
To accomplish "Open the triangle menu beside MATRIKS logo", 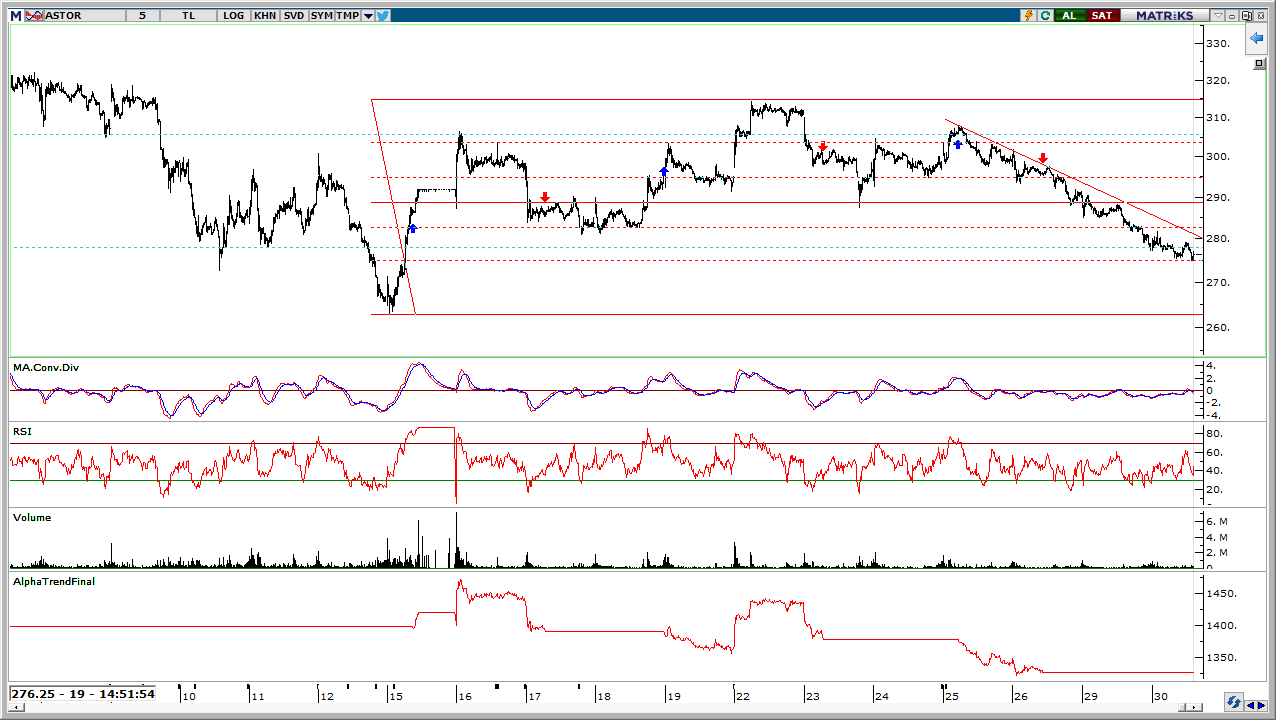I will click(1218, 15).
